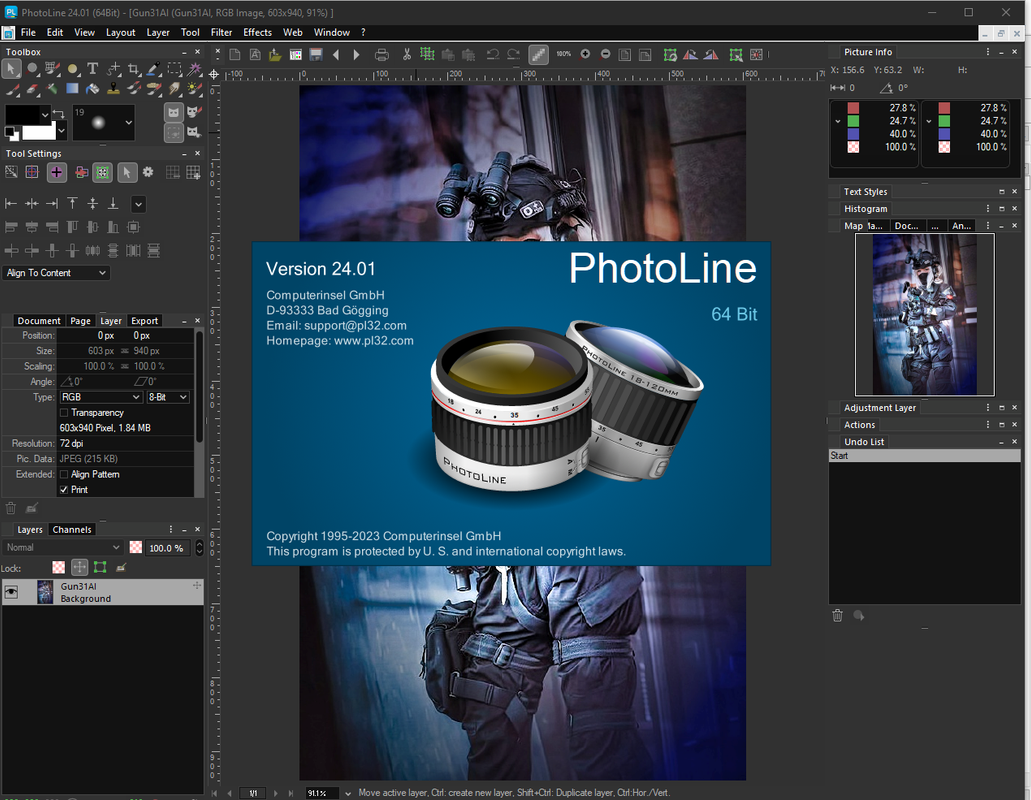Select the arrow Layer tool in Toolbox

pos(11,68)
